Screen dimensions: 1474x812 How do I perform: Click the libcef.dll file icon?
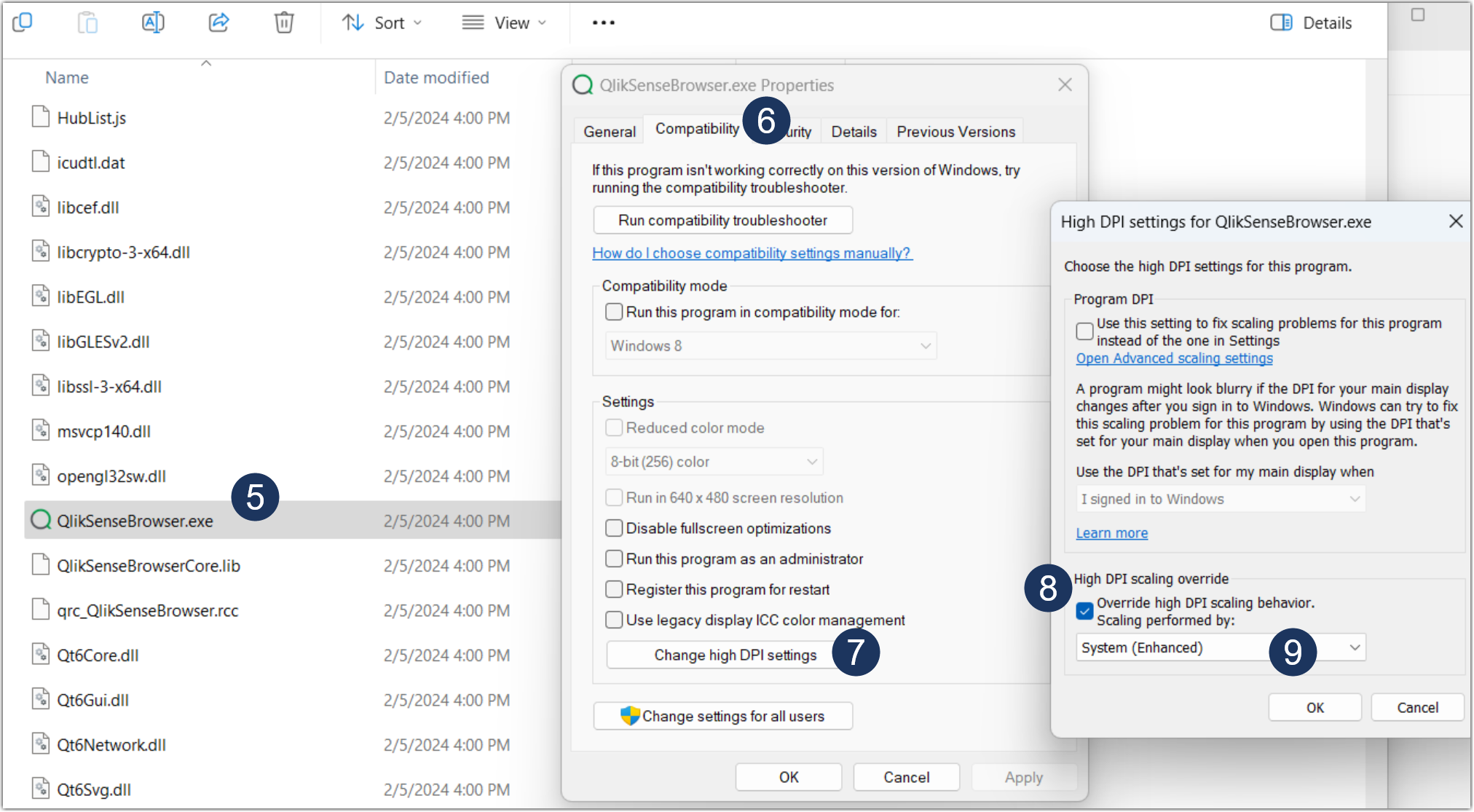(41, 207)
